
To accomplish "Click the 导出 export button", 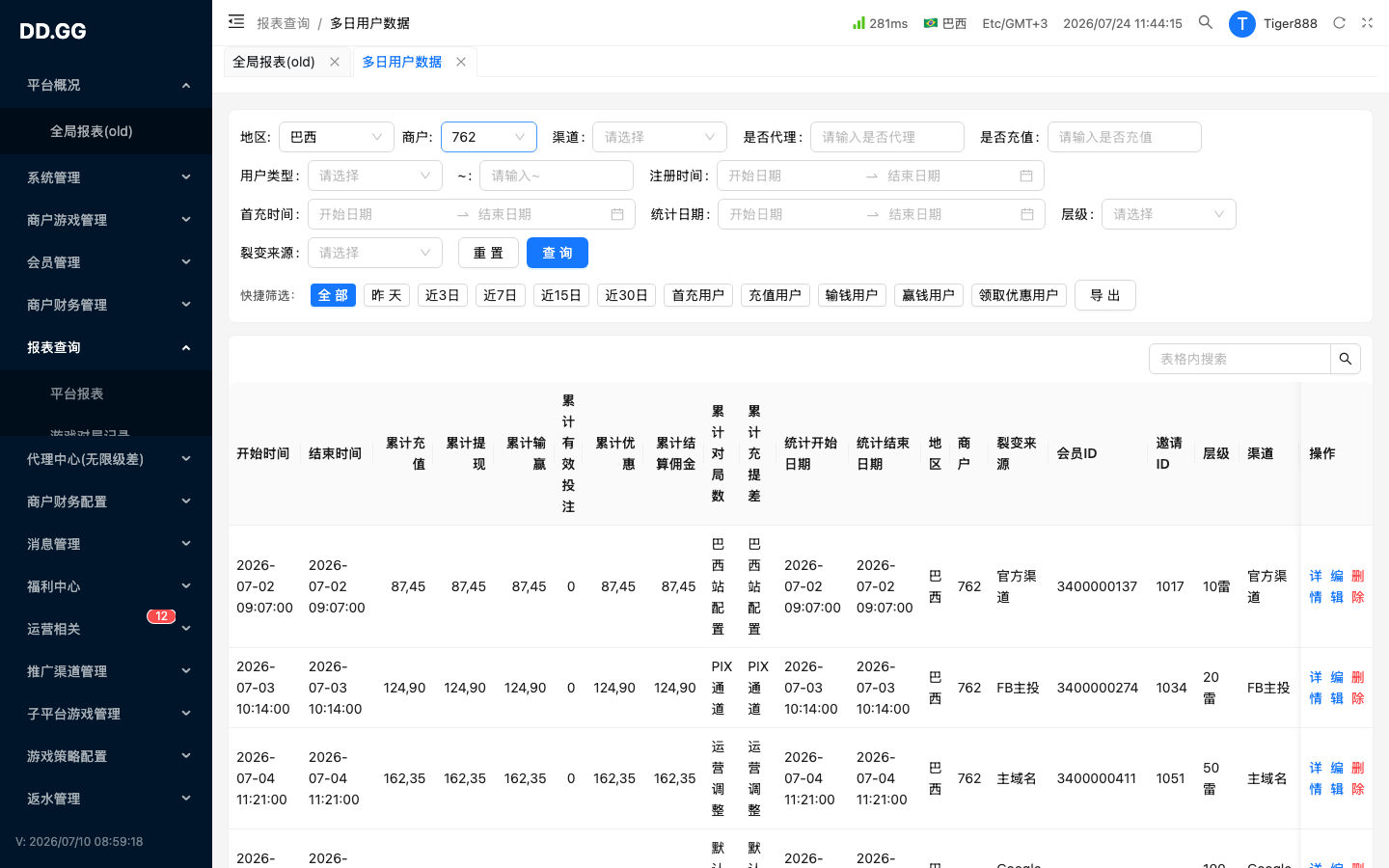I will (1105, 295).
